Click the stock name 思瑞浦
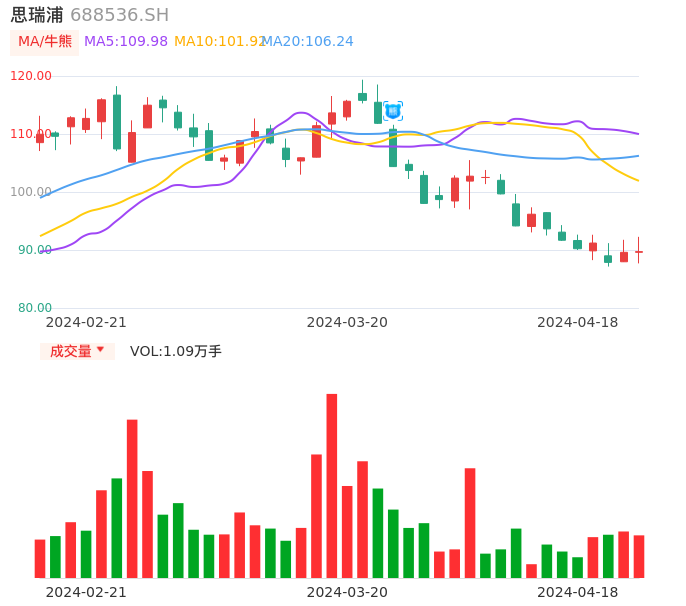 click(x=37, y=15)
